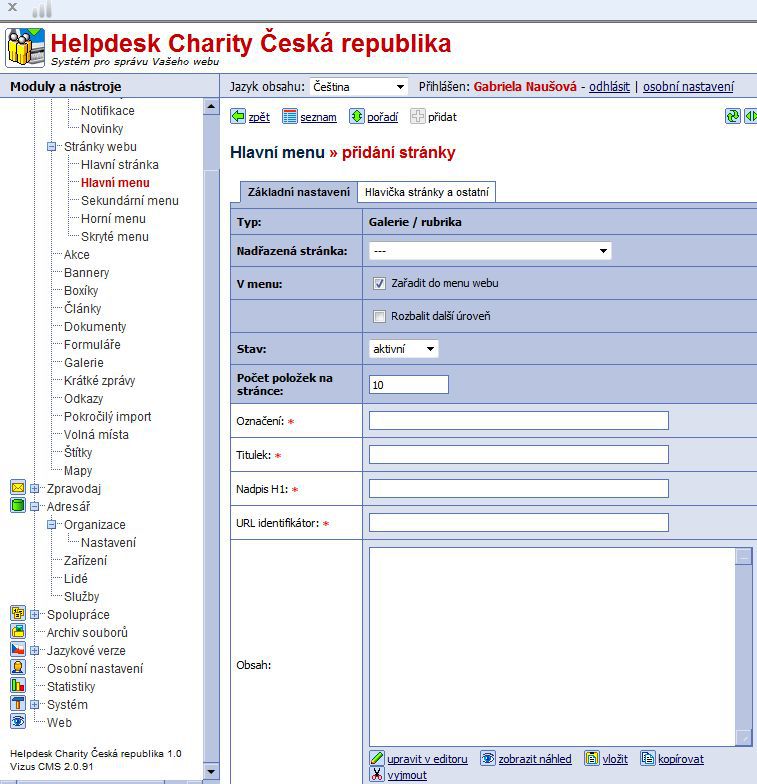Expand the Systém tree node

pyautogui.click(x=34, y=704)
